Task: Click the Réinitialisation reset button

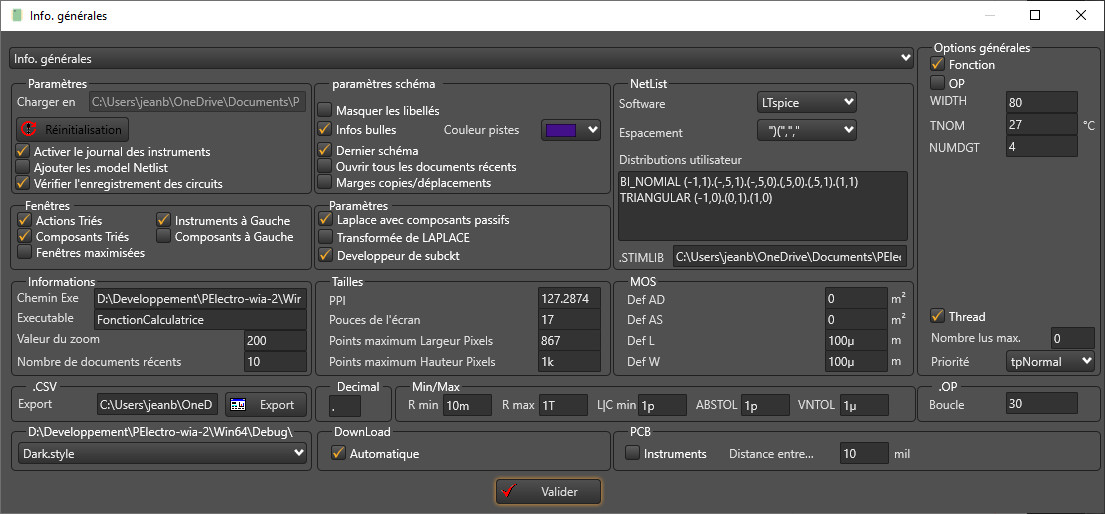Action: [73, 129]
